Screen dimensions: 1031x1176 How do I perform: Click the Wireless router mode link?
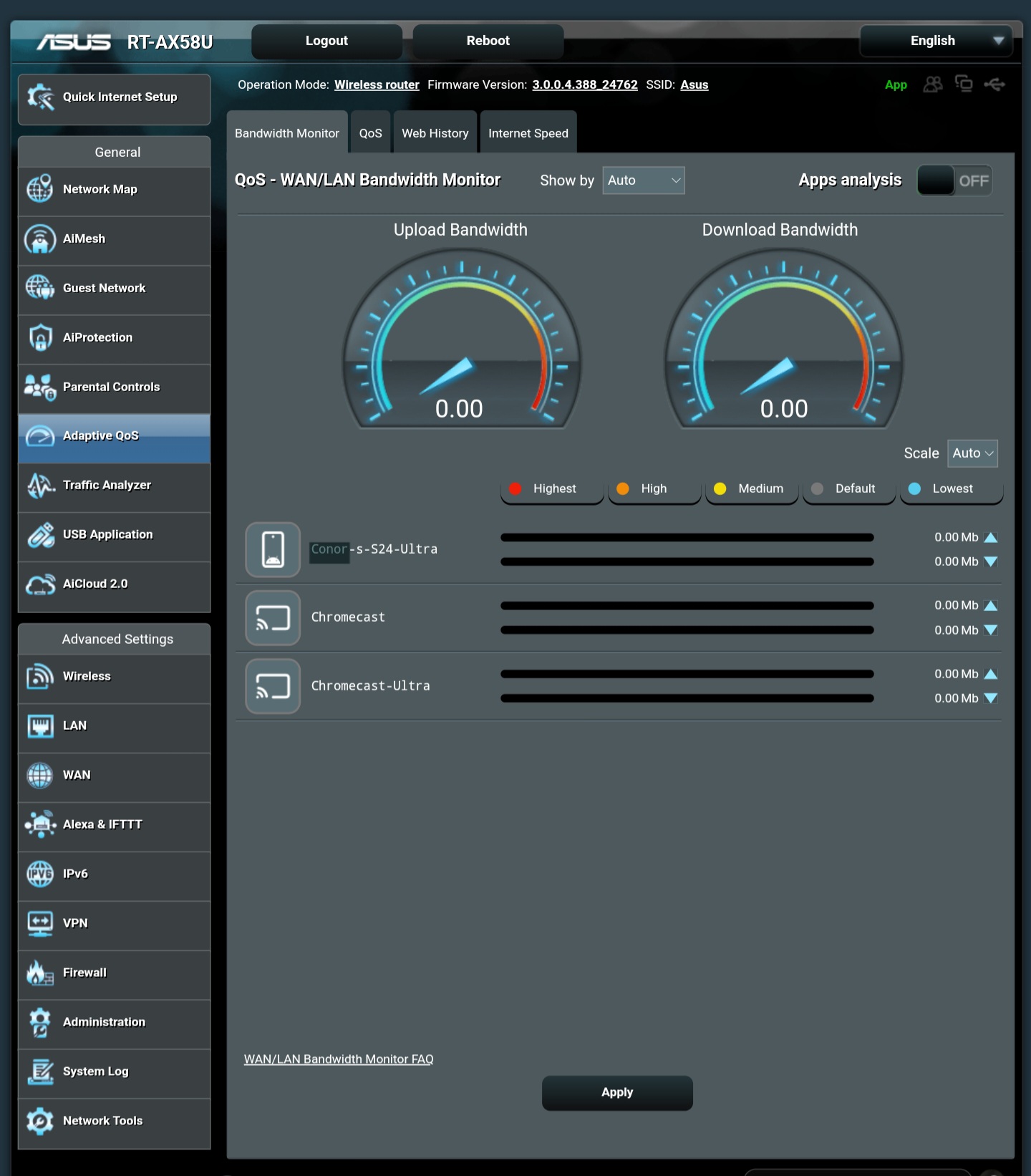(x=377, y=85)
